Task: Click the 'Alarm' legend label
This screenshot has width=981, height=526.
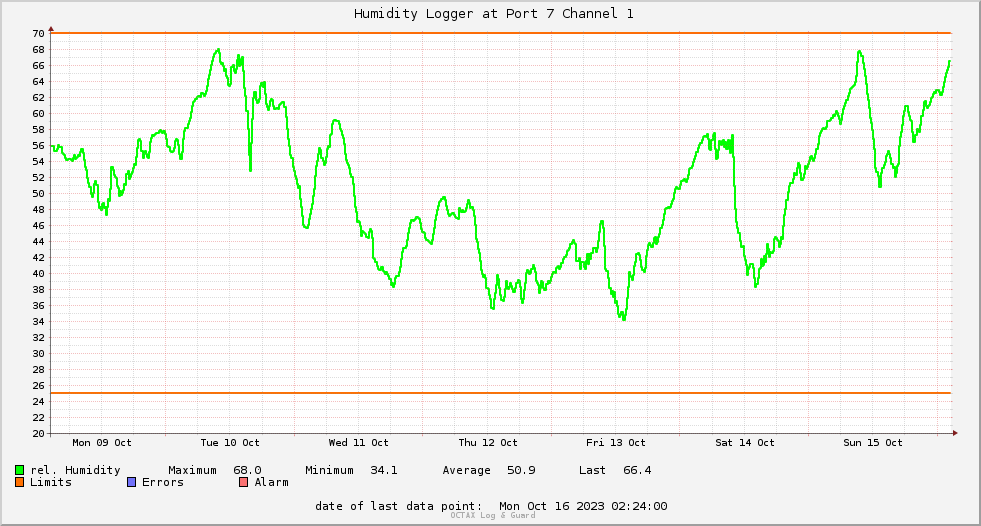Action: 272,482
